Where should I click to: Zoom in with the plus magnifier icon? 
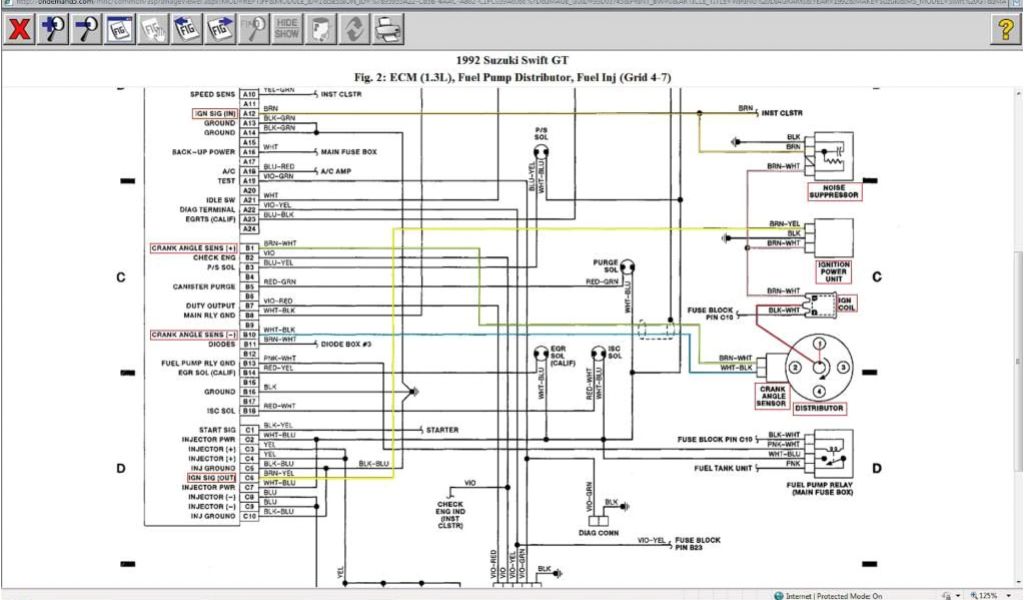53,29
